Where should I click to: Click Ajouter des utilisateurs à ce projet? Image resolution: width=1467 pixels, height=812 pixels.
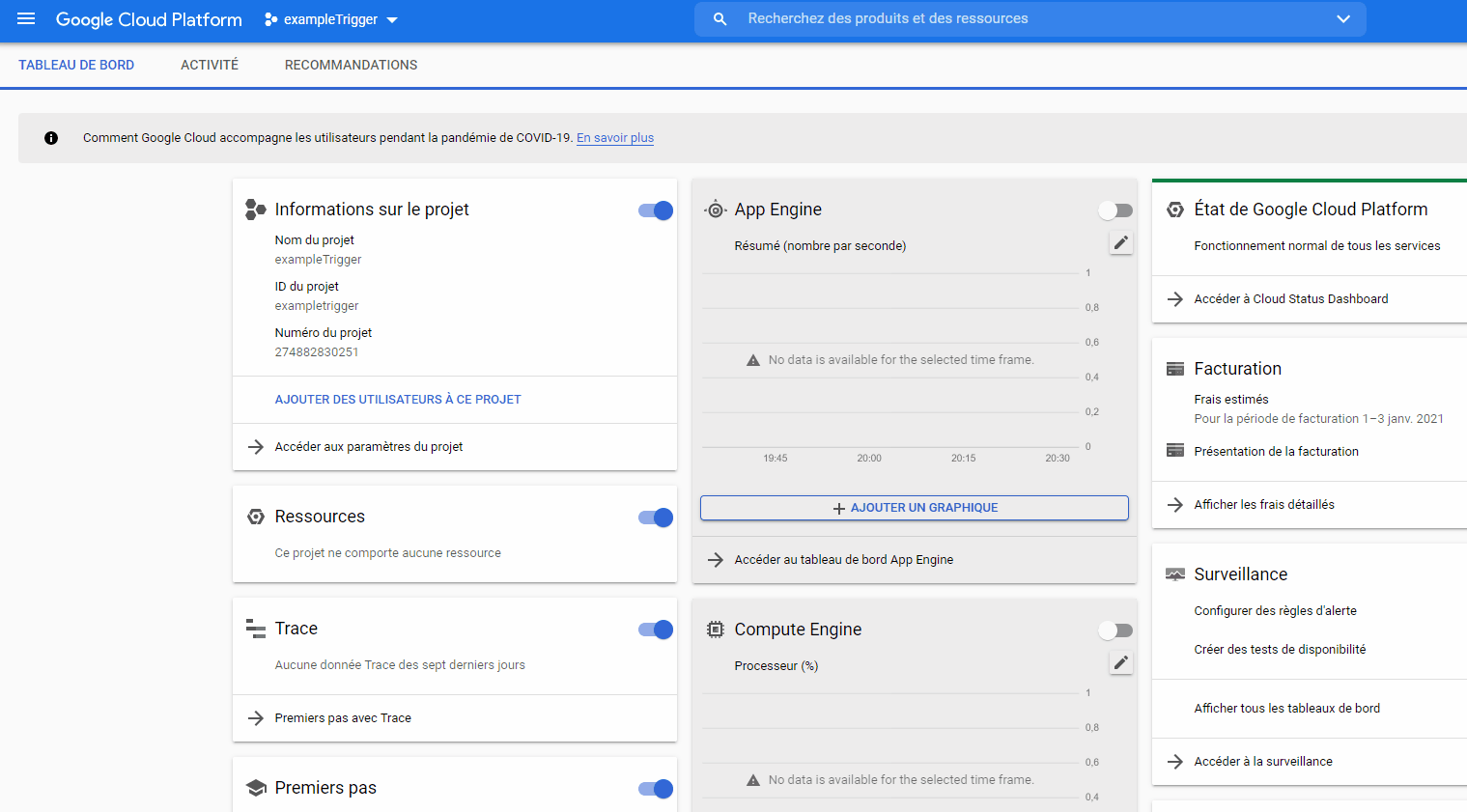click(x=398, y=400)
